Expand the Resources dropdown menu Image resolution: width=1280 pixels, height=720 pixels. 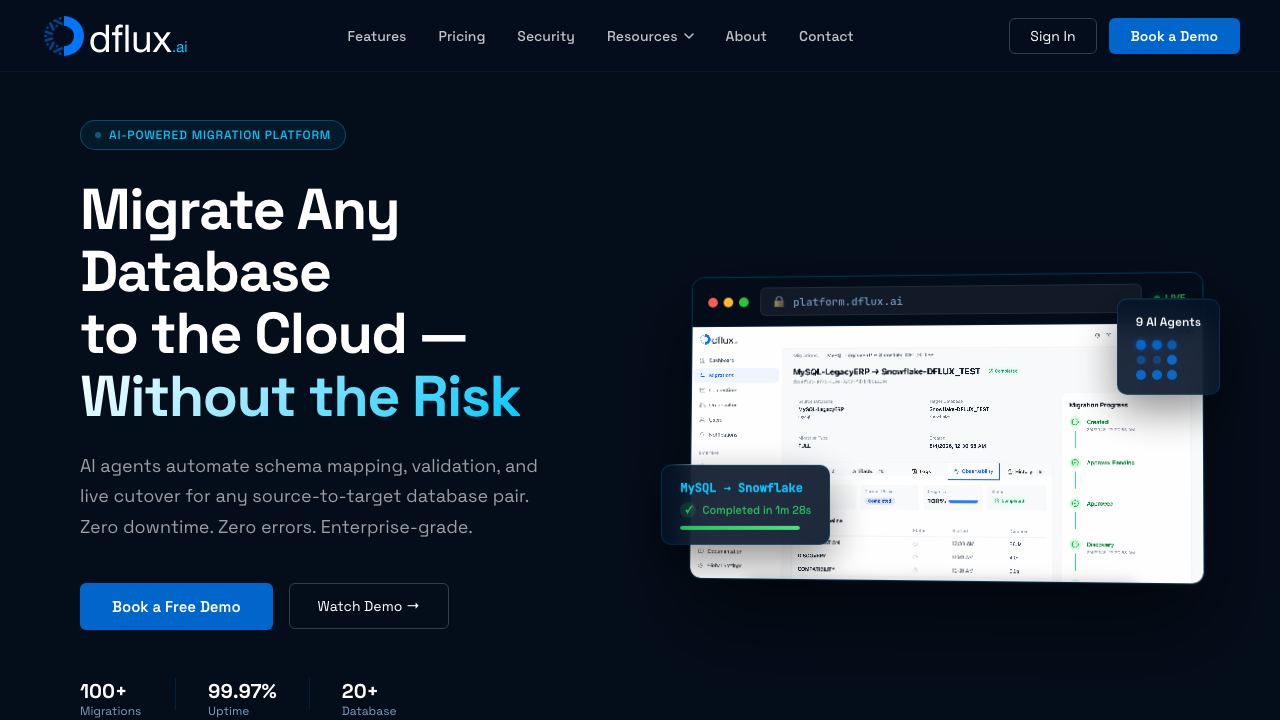pos(650,36)
